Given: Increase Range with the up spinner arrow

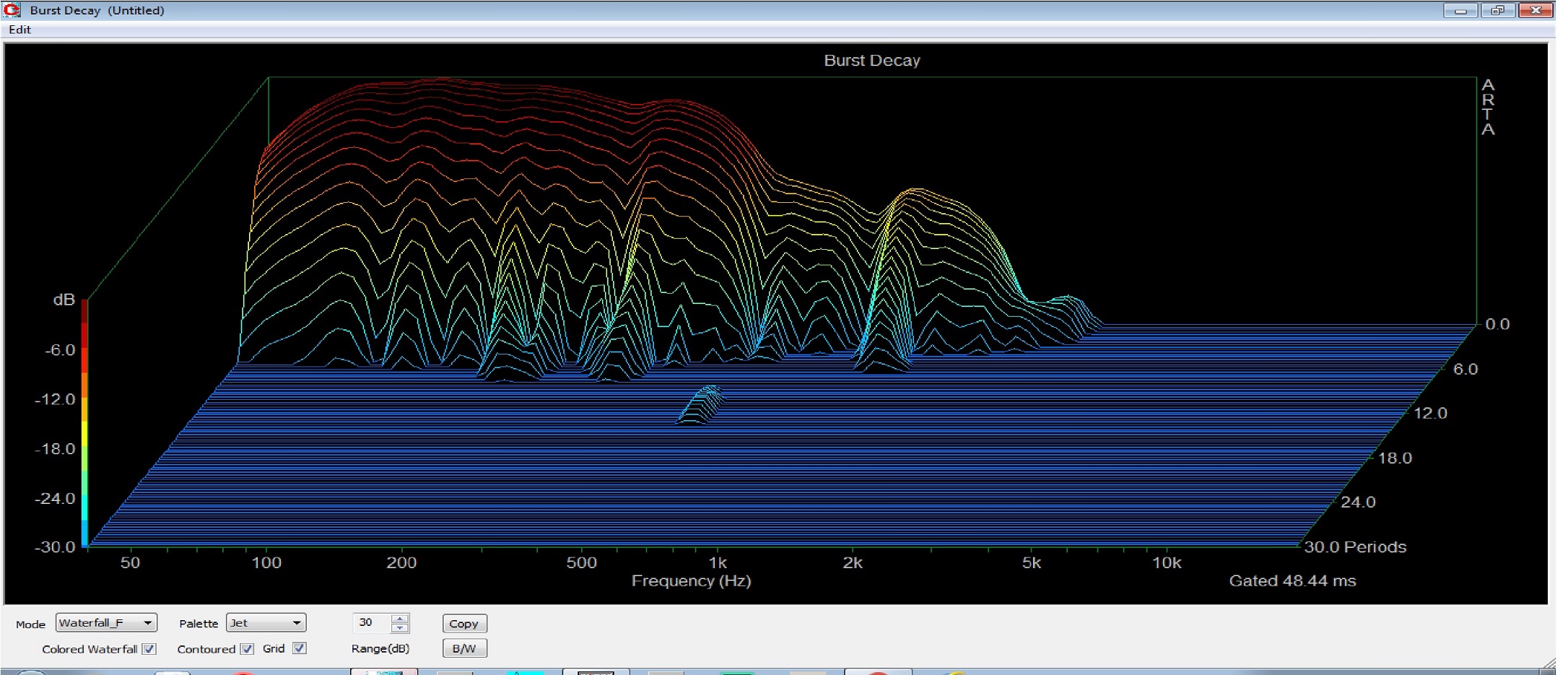Looking at the screenshot, I should point(400,618).
